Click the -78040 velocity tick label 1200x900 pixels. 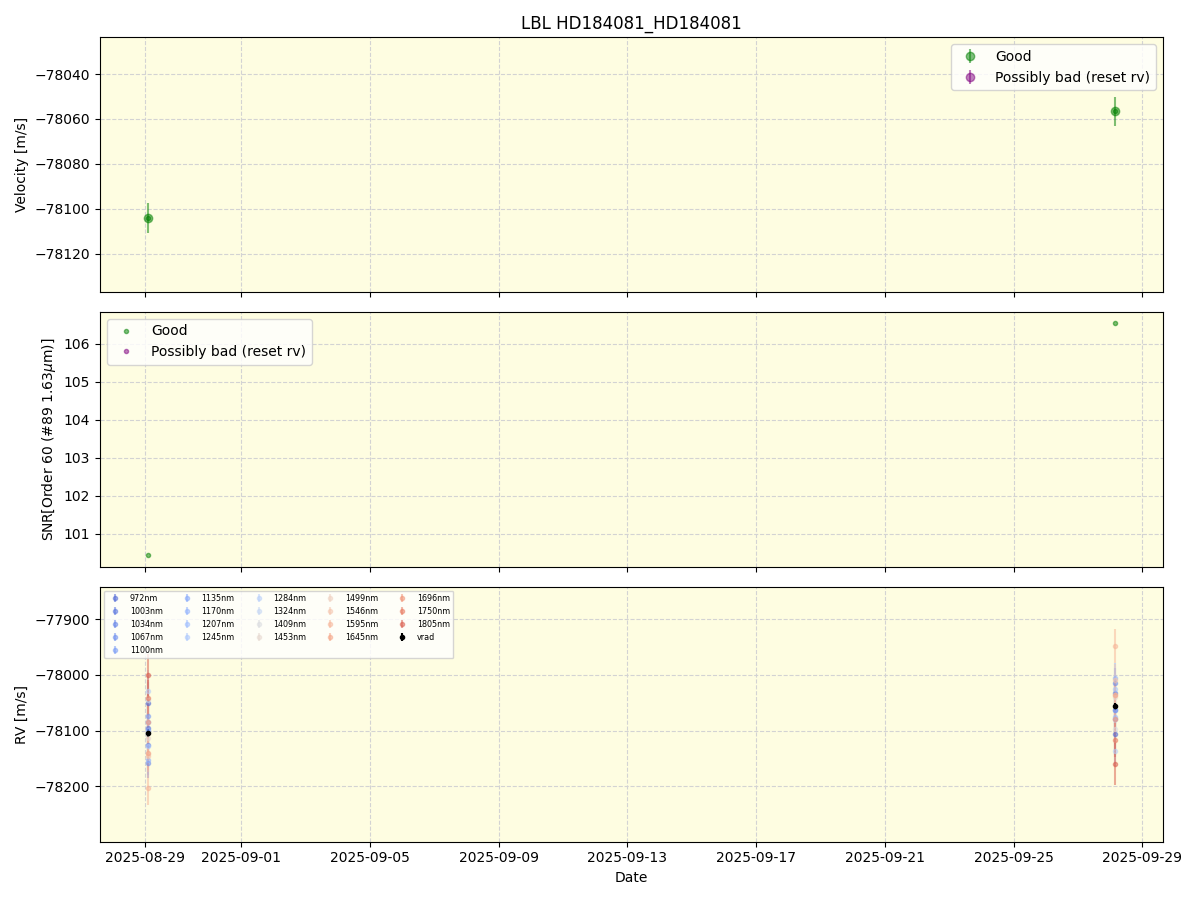(65, 75)
